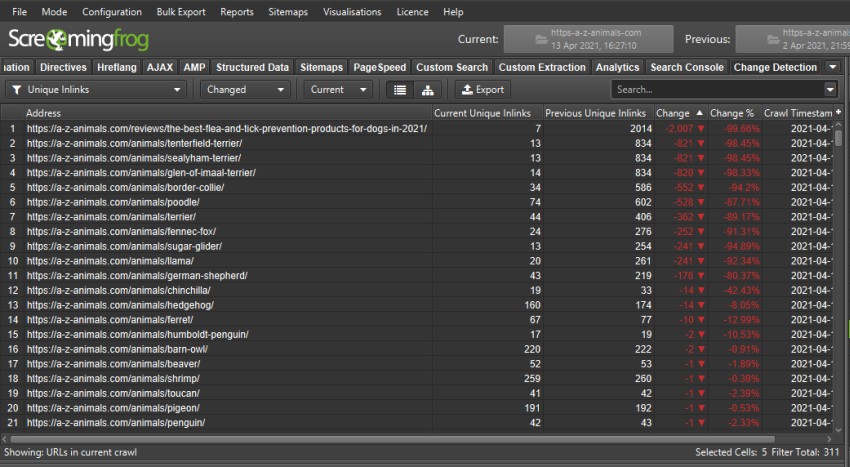Switch to the Structured Data tab
The width and height of the screenshot is (850, 467).
[x=252, y=67]
